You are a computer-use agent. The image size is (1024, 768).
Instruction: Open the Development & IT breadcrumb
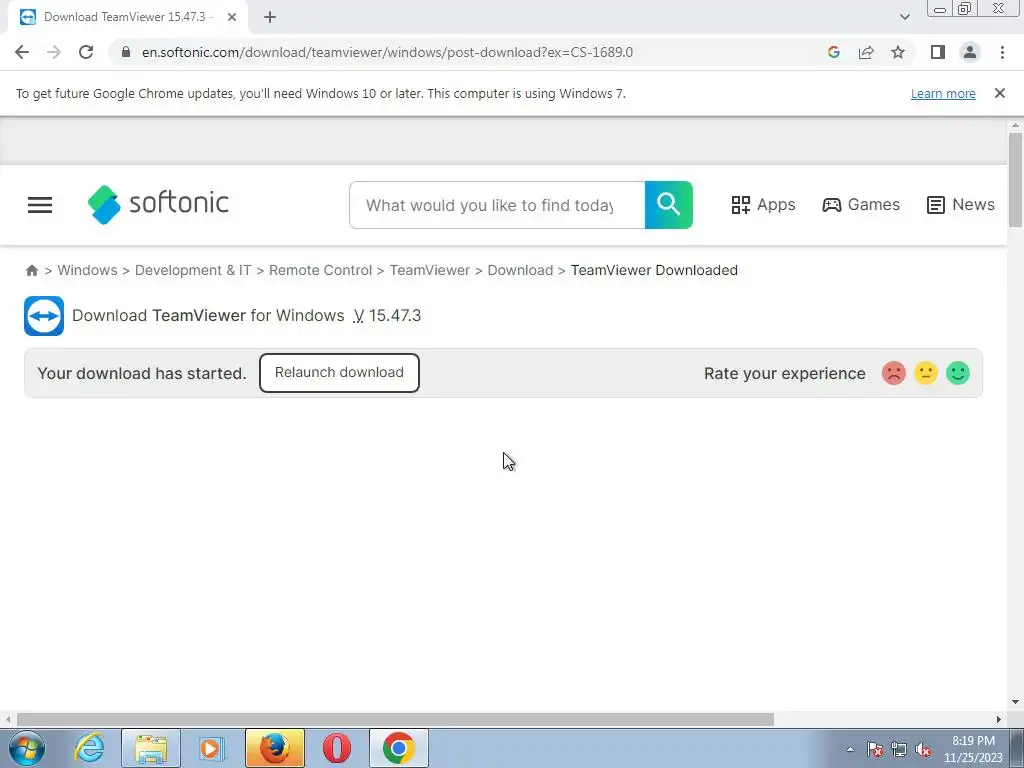[193, 270]
